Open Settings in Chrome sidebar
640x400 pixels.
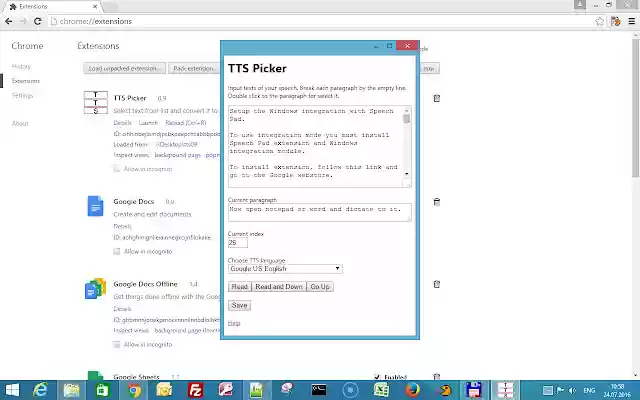[22, 96]
